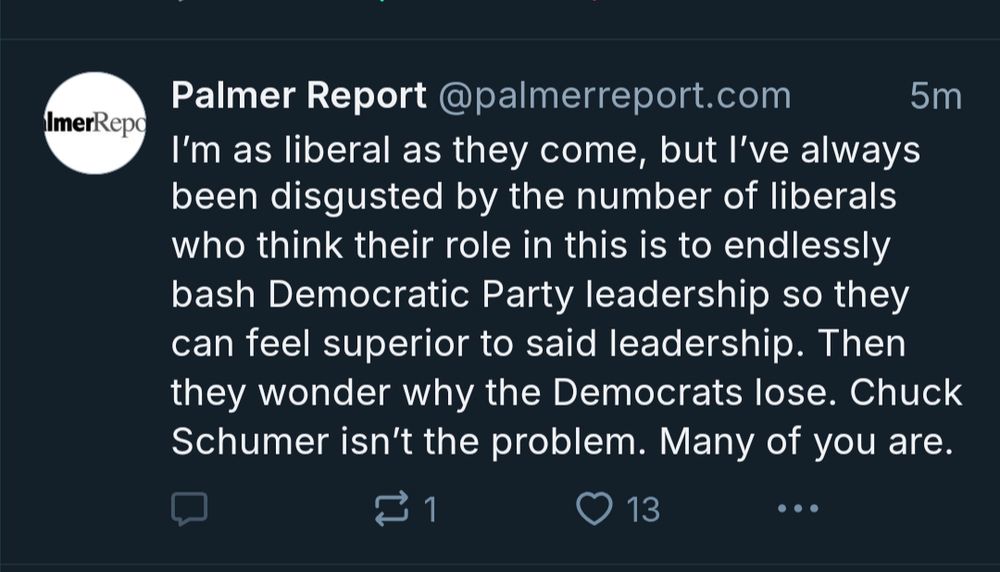Screen dimensions: 1000x572
Task: Open the 5m timestamp
Action: [936, 96]
